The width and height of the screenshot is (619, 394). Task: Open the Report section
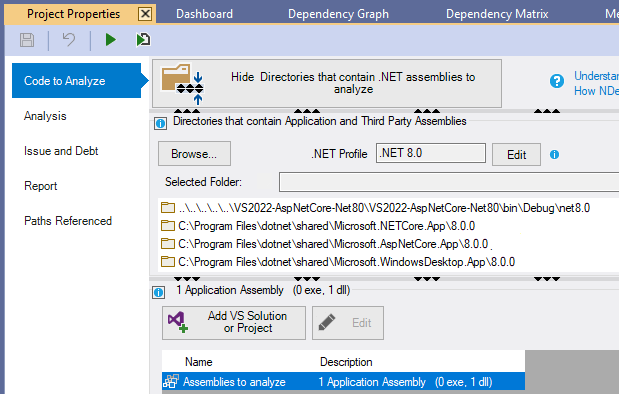pyautogui.click(x=41, y=186)
